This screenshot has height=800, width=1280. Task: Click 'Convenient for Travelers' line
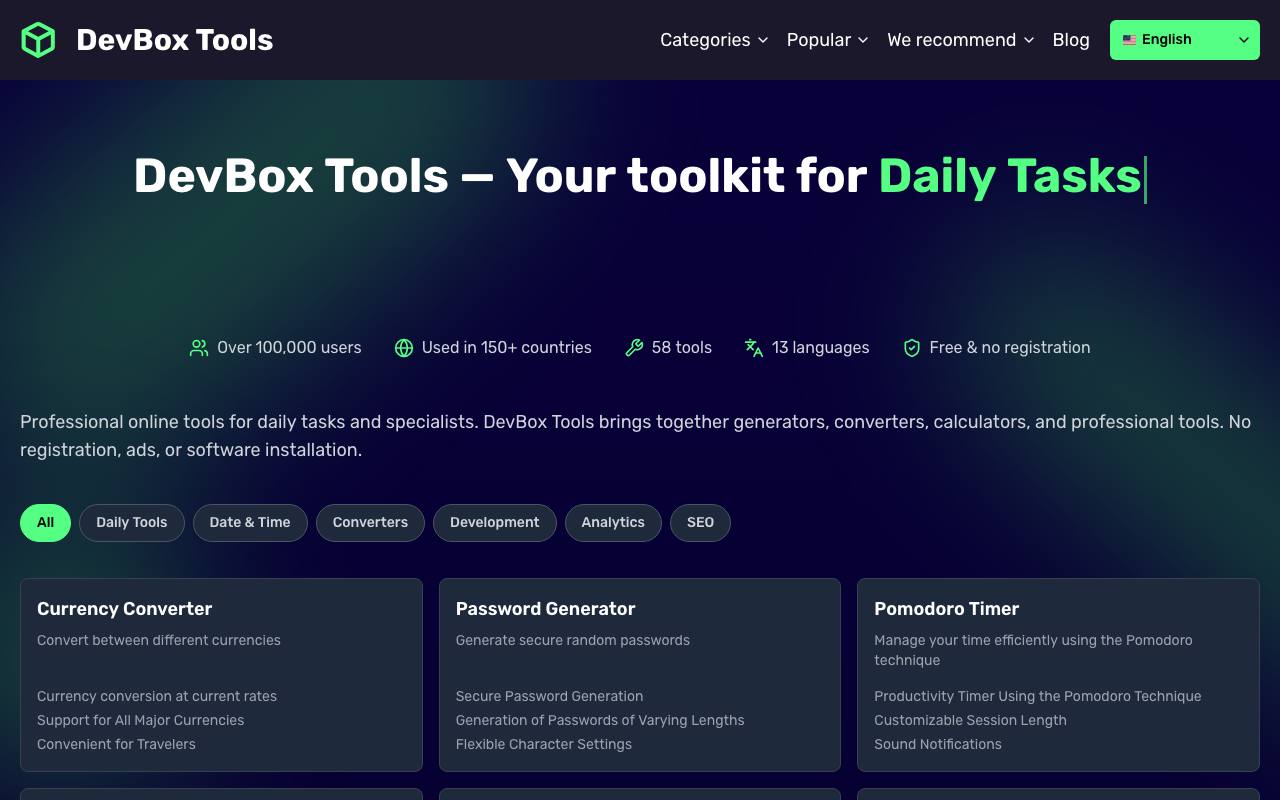tap(116, 744)
